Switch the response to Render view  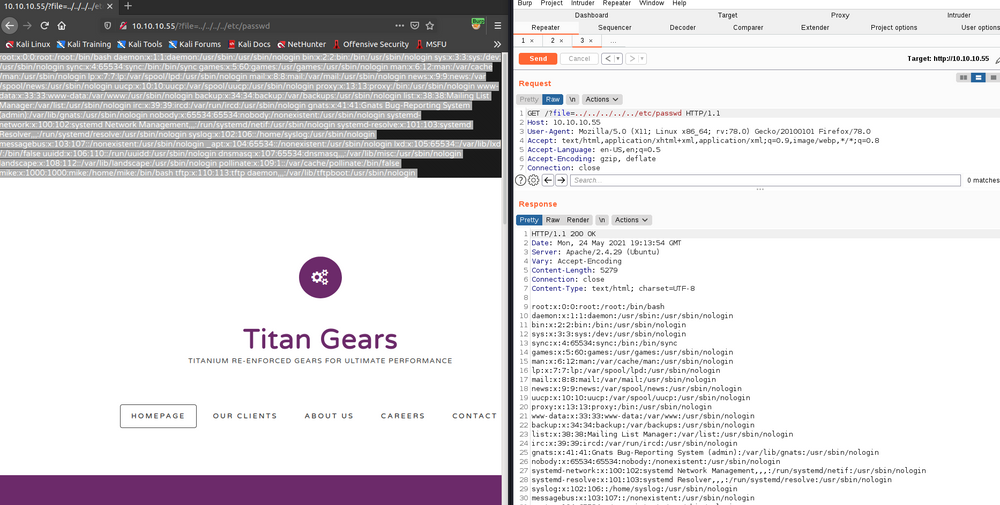(578, 219)
